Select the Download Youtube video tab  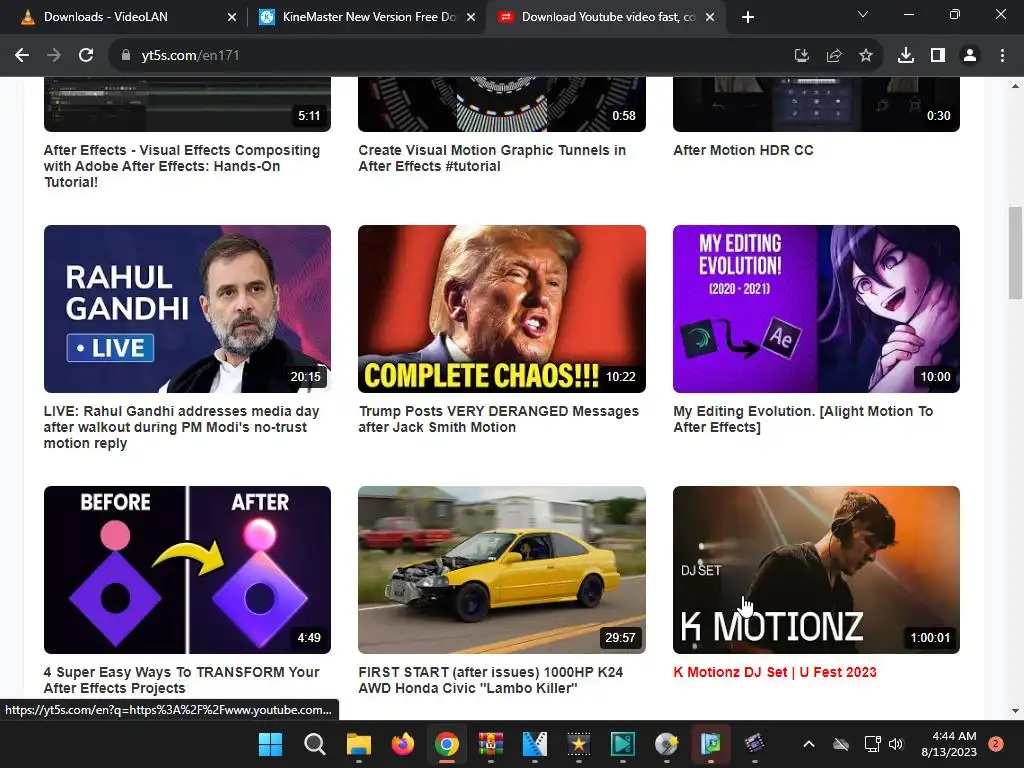pyautogui.click(x=606, y=17)
